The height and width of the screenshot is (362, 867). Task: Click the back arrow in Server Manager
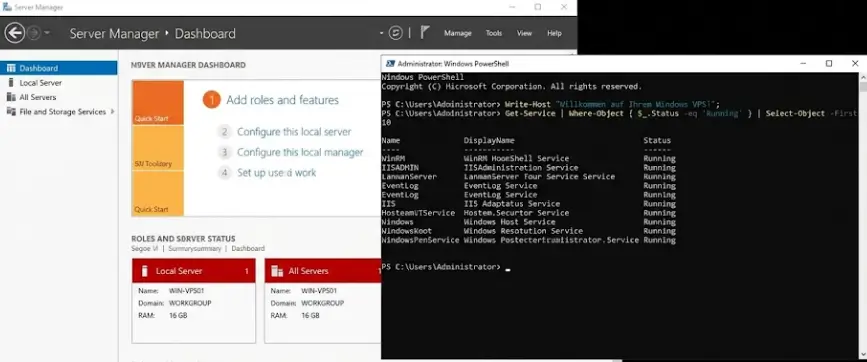click(14, 33)
